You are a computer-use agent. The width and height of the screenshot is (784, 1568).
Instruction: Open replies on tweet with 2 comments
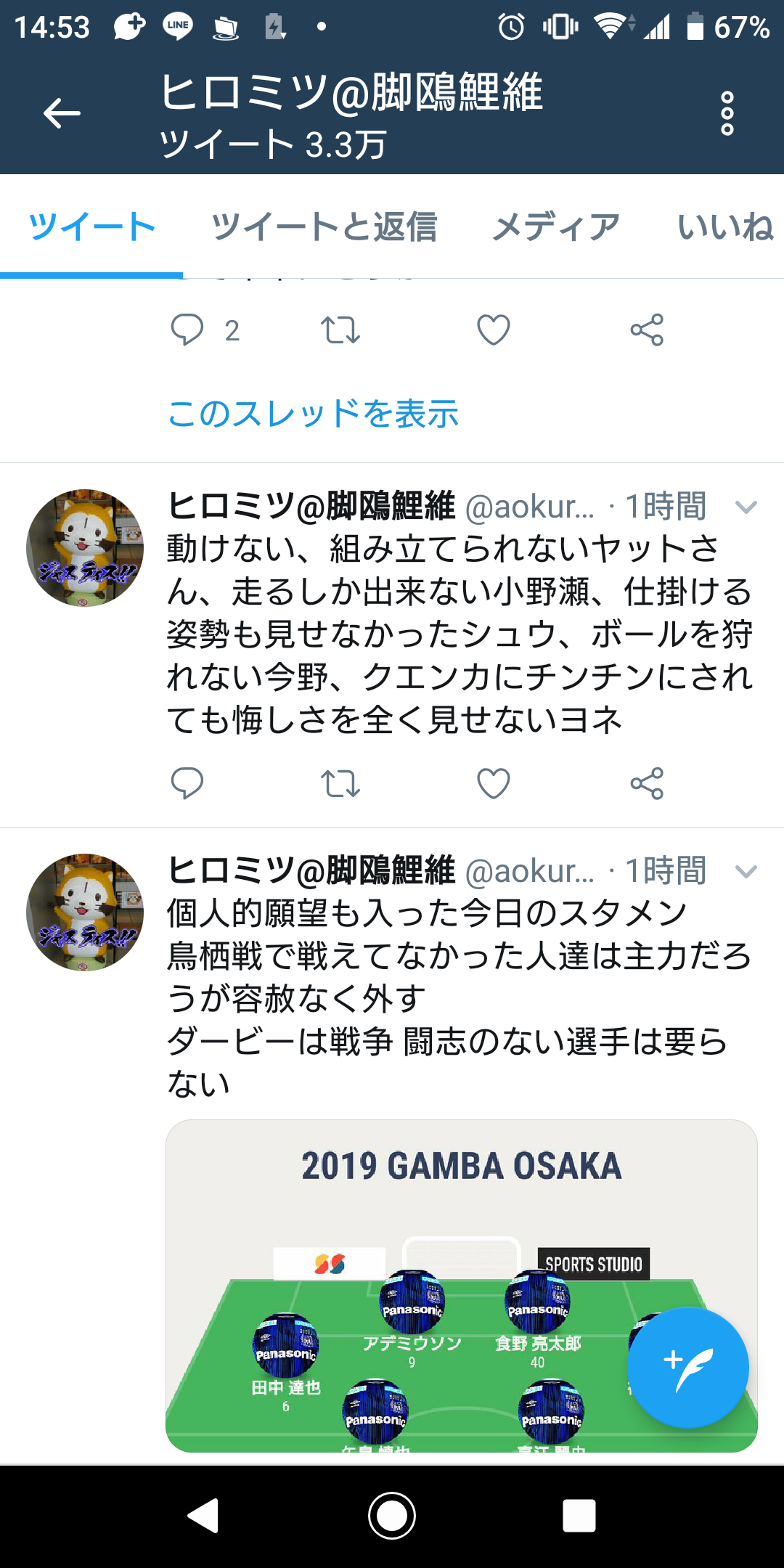point(187,330)
